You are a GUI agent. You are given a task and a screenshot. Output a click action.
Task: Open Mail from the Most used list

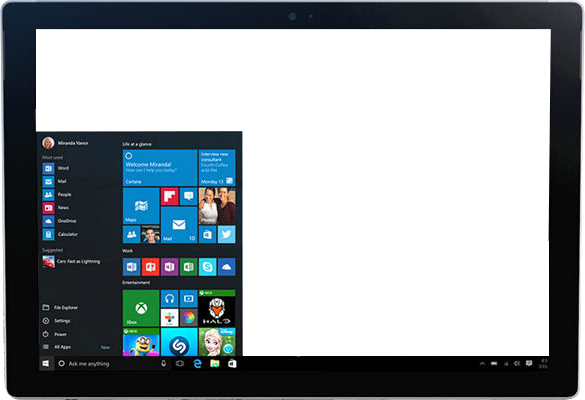click(x=55, y=181)
